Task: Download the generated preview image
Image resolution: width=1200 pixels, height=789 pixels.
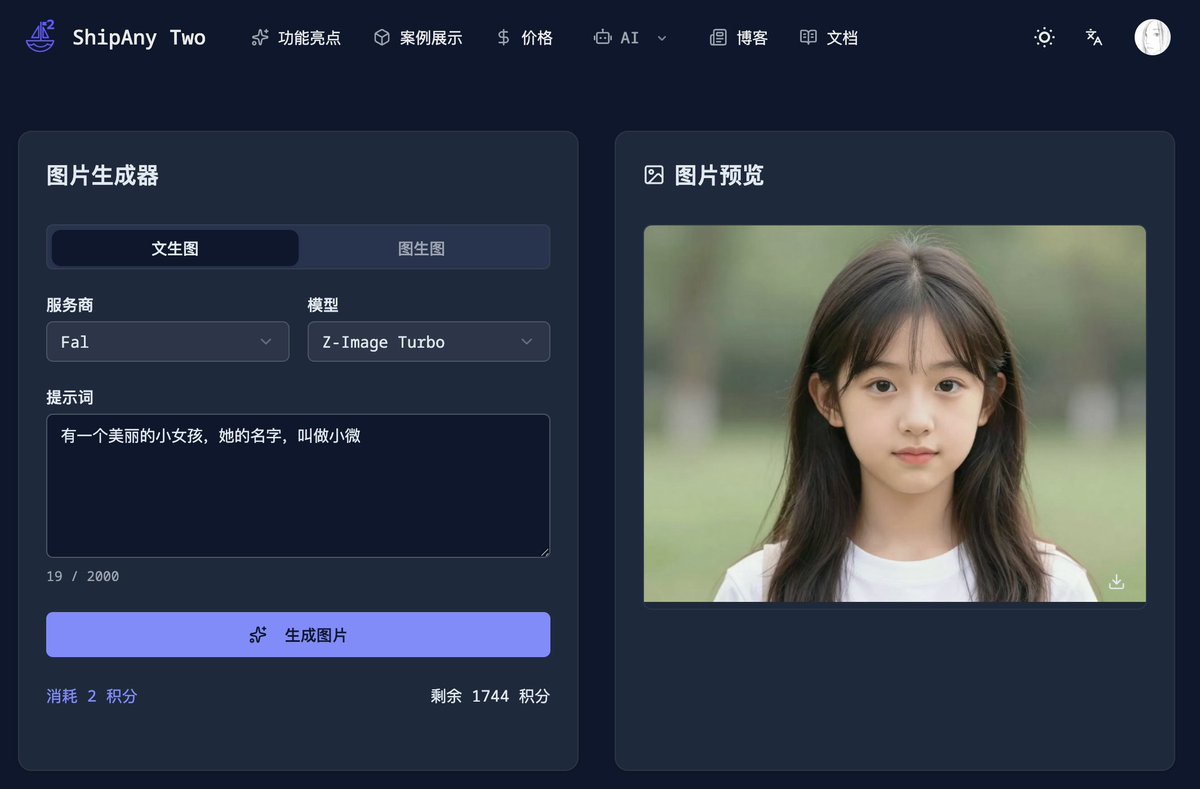Action: point(1117,582)
